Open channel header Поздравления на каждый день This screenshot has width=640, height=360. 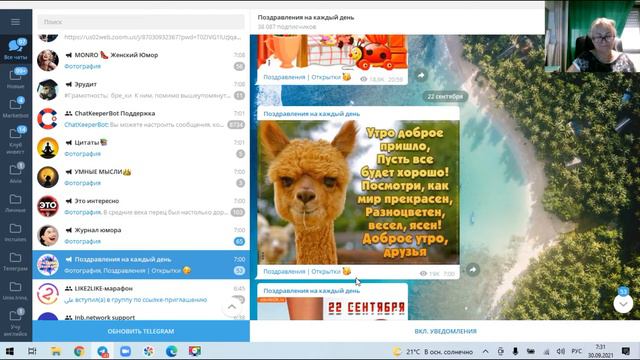coord(306,18)
